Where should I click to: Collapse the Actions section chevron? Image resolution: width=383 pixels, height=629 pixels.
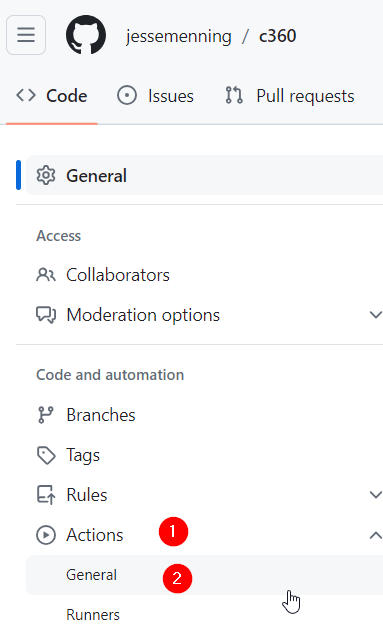375,535
